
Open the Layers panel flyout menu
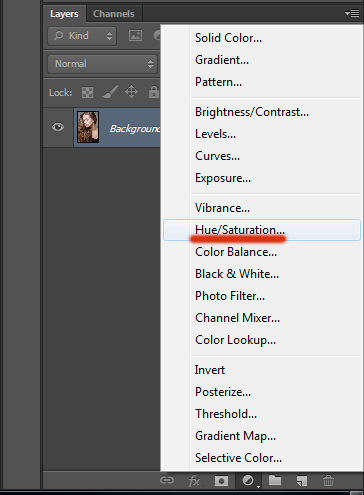point(352,14)
